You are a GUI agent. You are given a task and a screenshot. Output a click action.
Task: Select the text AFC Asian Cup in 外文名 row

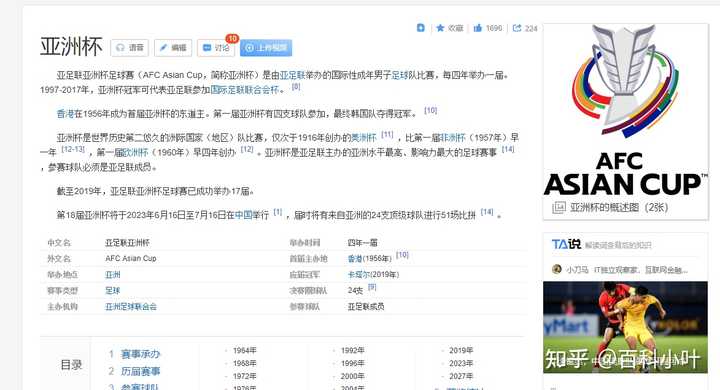click(131, 259)
